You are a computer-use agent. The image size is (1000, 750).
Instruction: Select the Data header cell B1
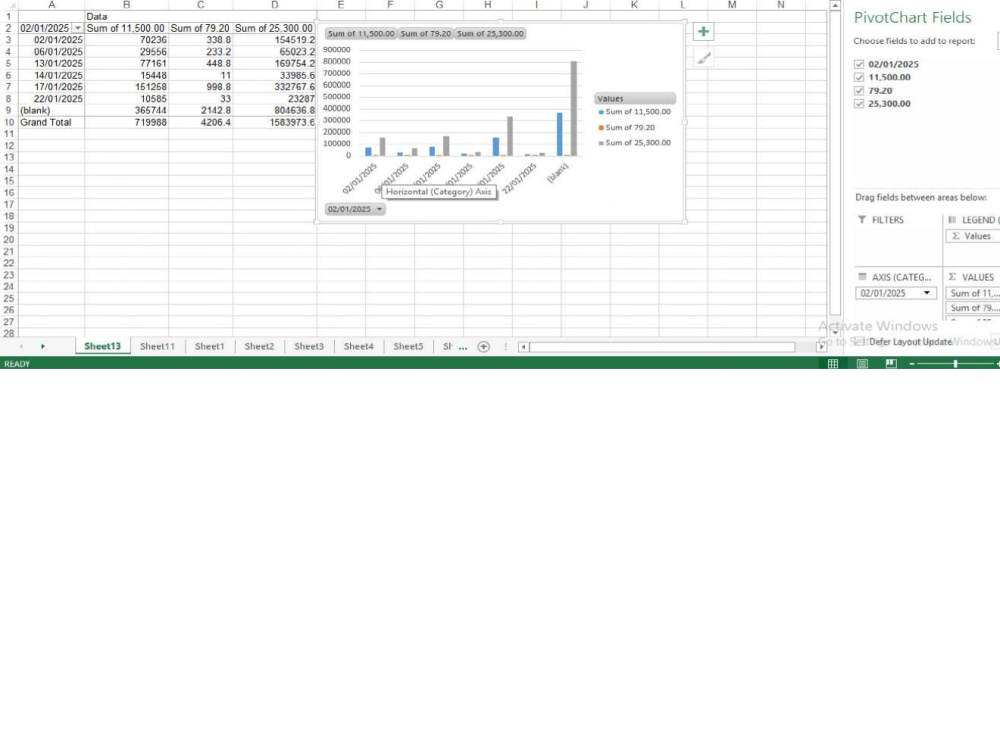[126, 17]
